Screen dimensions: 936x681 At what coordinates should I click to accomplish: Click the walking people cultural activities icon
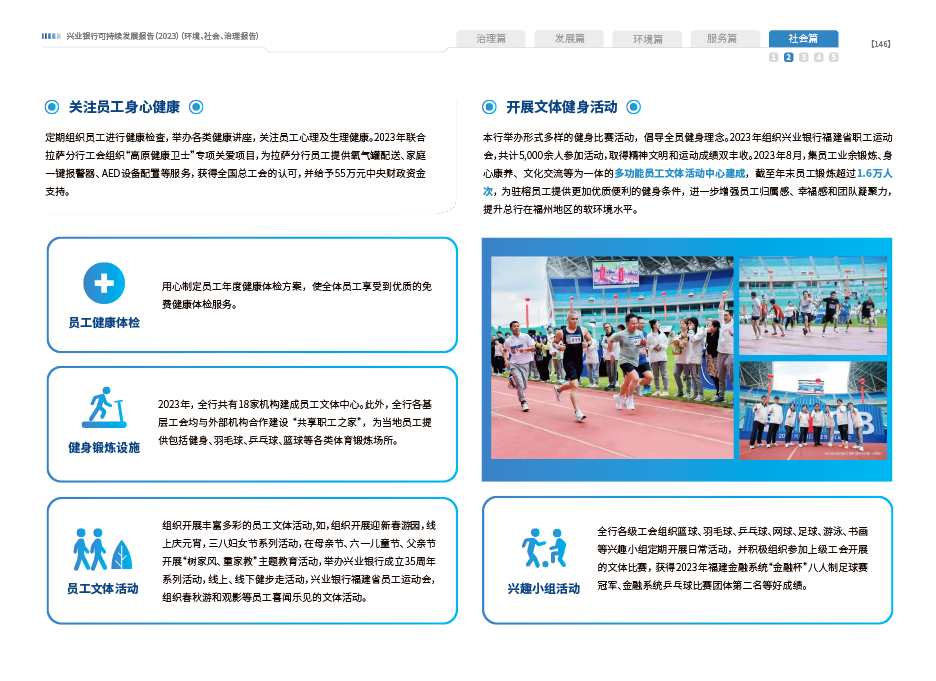pos(103,549)
